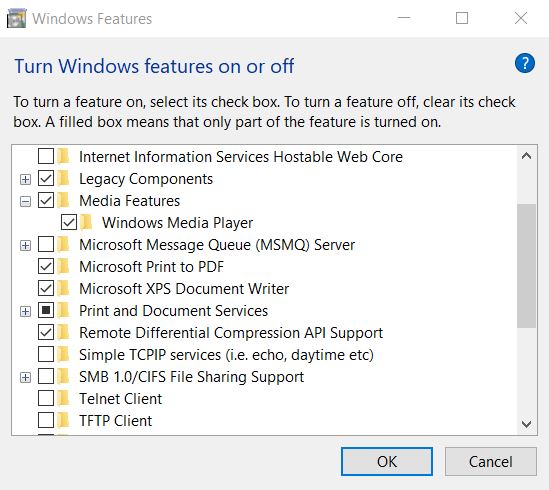The image size is (549, 490).
Task: Enable Internet Information Services Hostable Web Core checkbox
Action: click(x=46, y=156)
